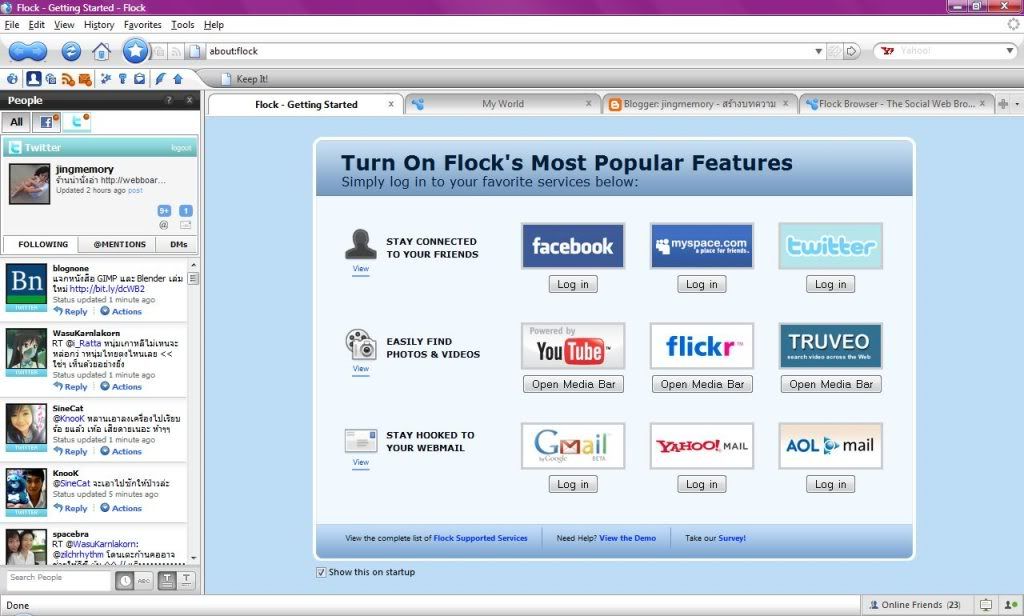
Task: Click the People sidebar help icon
Action: 169,100
